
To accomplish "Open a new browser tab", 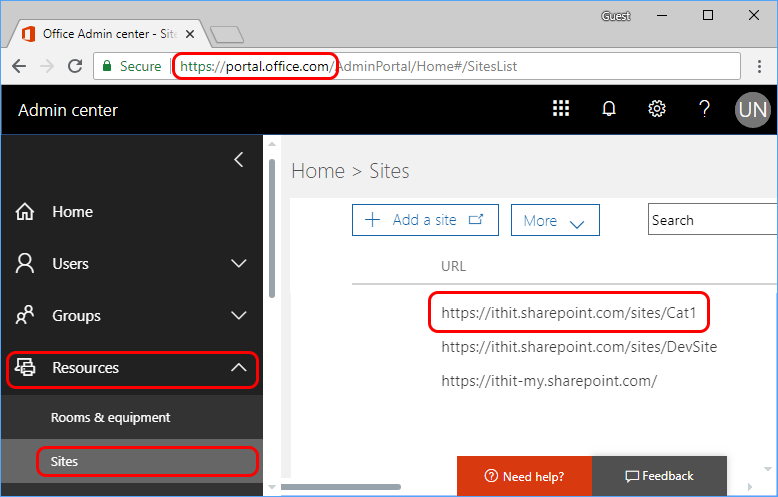I will pyautogui.click(x=227, y=35).
